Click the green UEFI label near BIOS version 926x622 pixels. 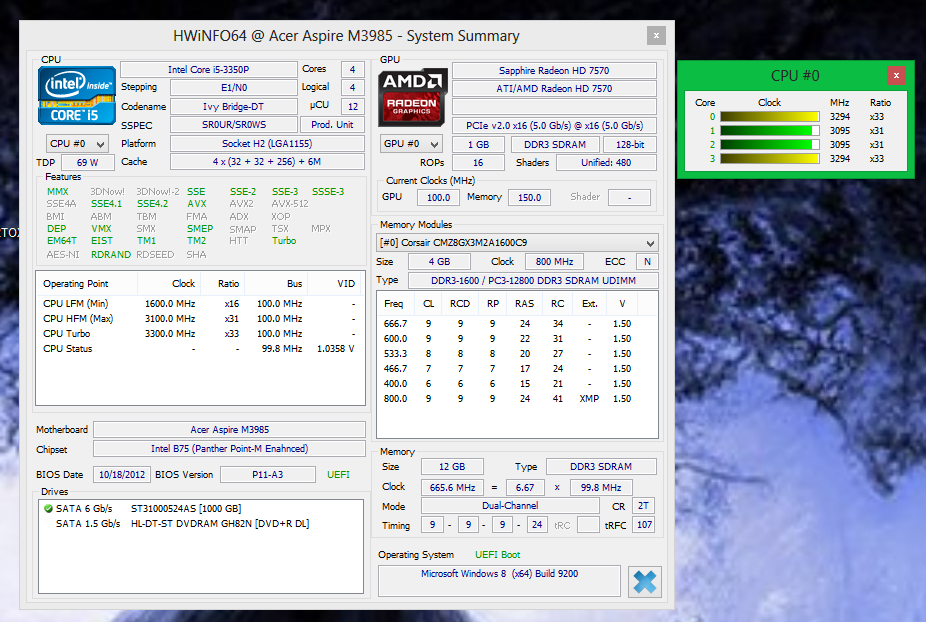338,474
